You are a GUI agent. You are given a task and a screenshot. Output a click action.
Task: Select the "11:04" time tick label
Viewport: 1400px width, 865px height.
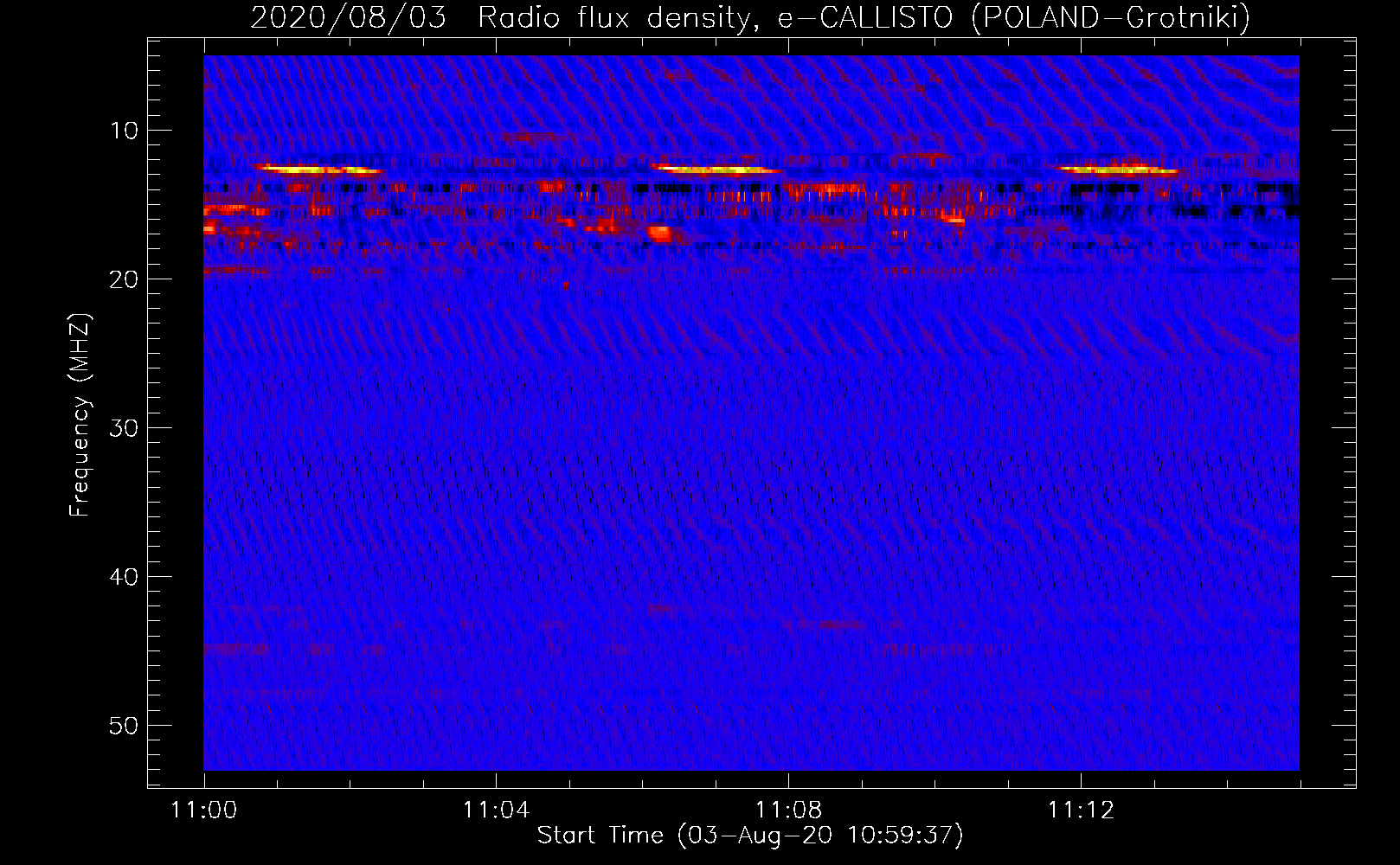click(x=496, y=811)
